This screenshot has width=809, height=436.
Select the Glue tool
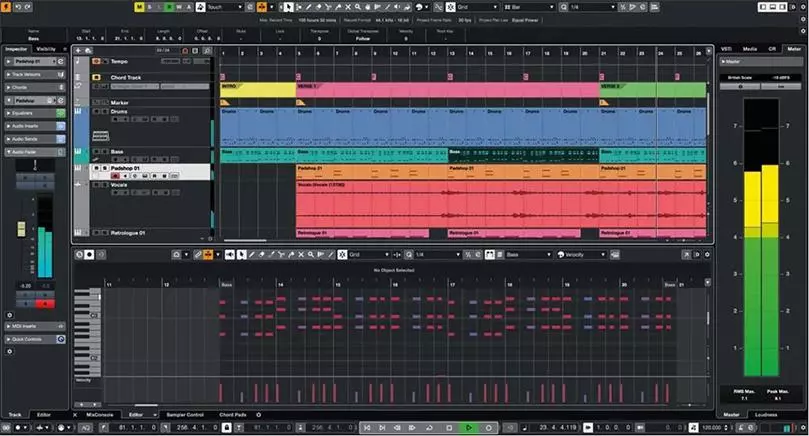[x=338, y=7]
